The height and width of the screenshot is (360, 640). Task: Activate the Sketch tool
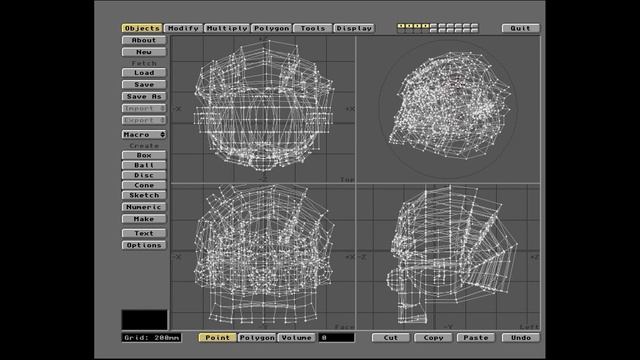point(144,195)
